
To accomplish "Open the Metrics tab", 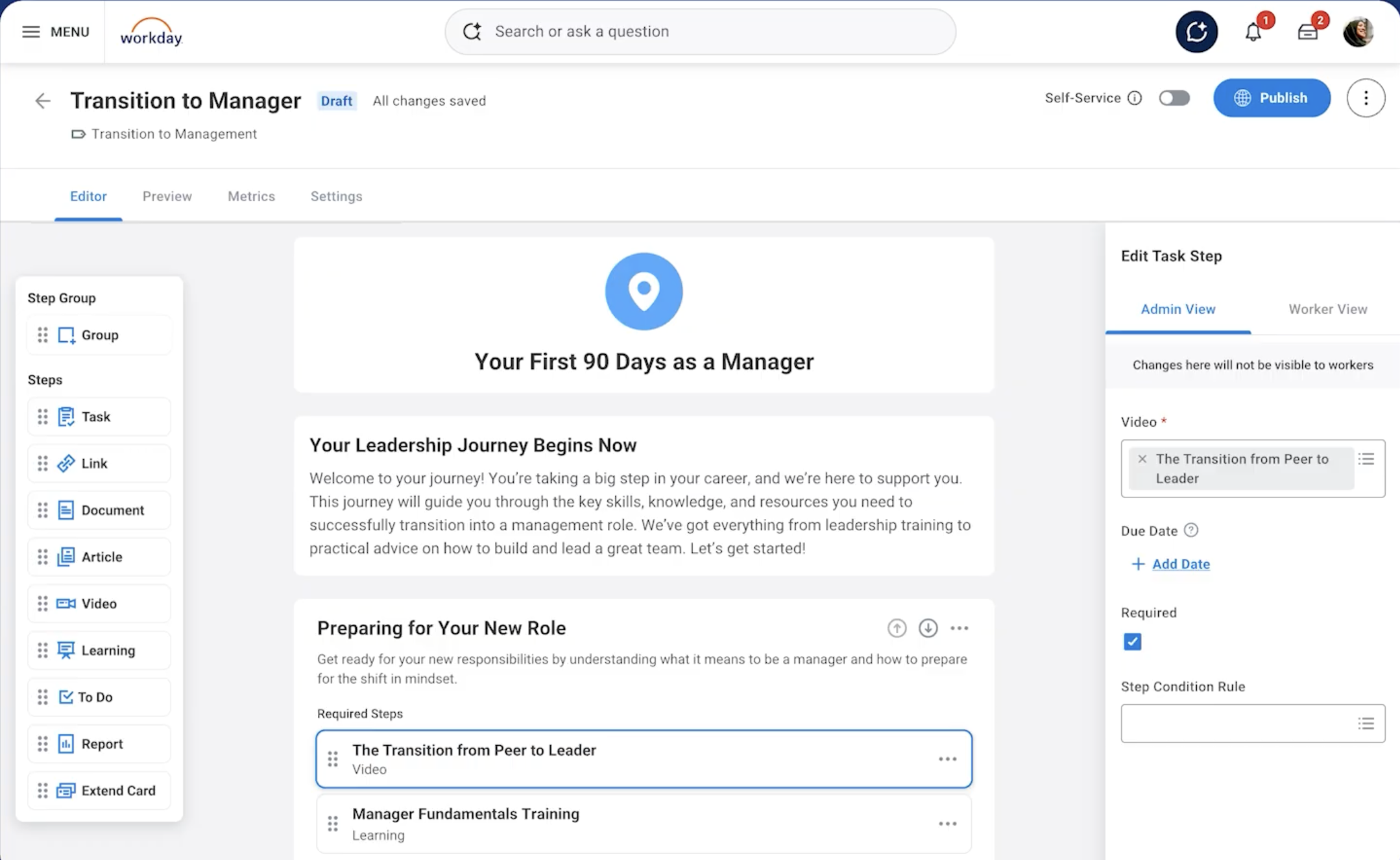I will 251,196.
